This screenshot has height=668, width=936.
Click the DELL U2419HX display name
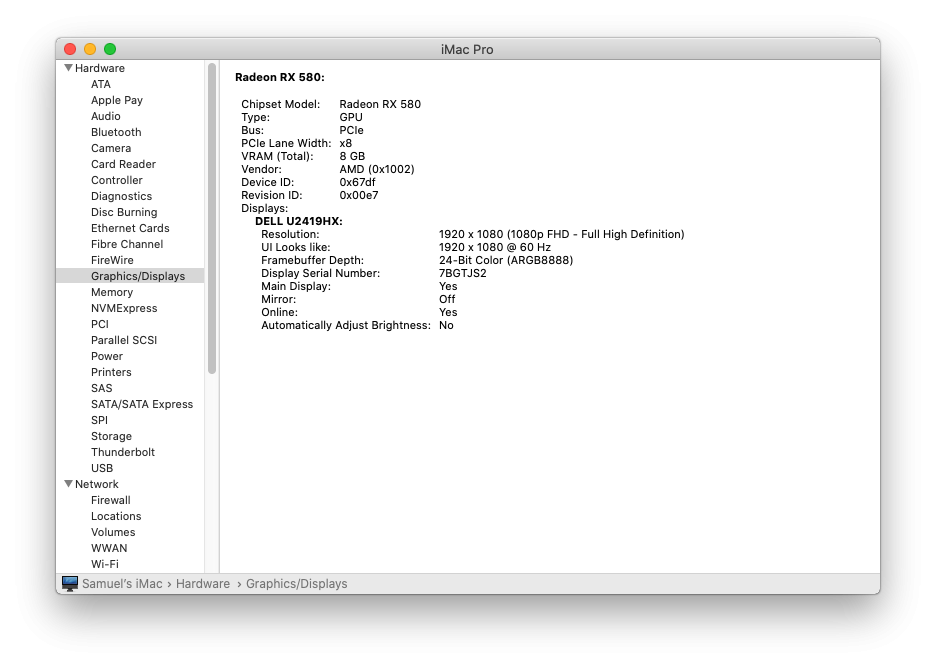click(x=299, y=221)
